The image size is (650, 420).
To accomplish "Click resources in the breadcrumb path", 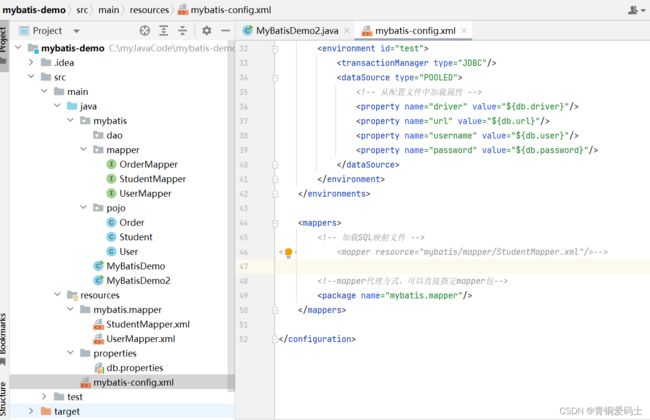I will coord(149,10).
